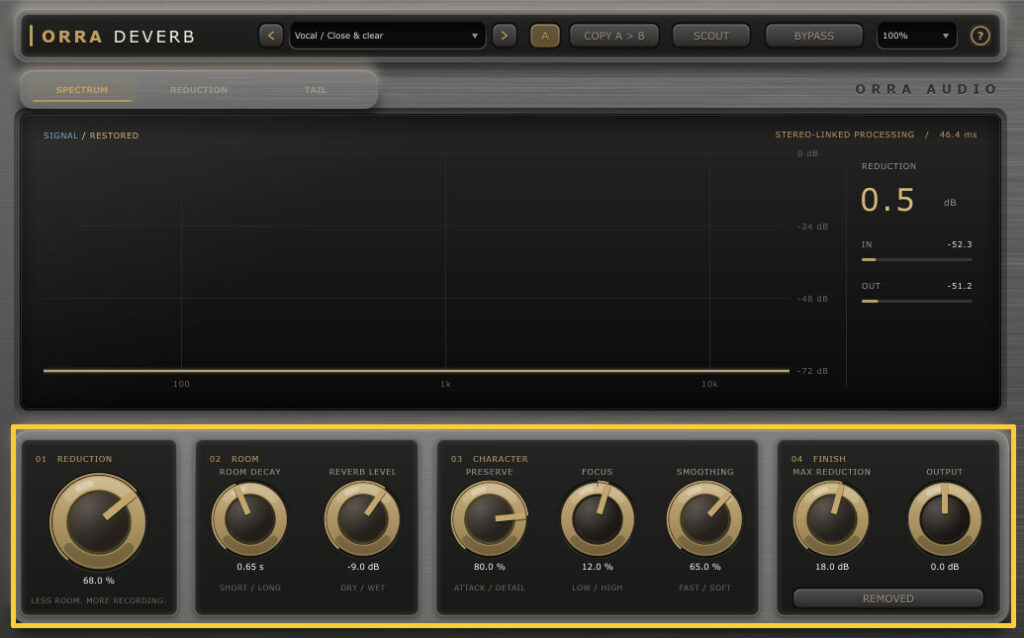The width and height of the screenshot is (1024, 638).
Task: Click the COPY A > B button
Action: (x=614, y=35)
